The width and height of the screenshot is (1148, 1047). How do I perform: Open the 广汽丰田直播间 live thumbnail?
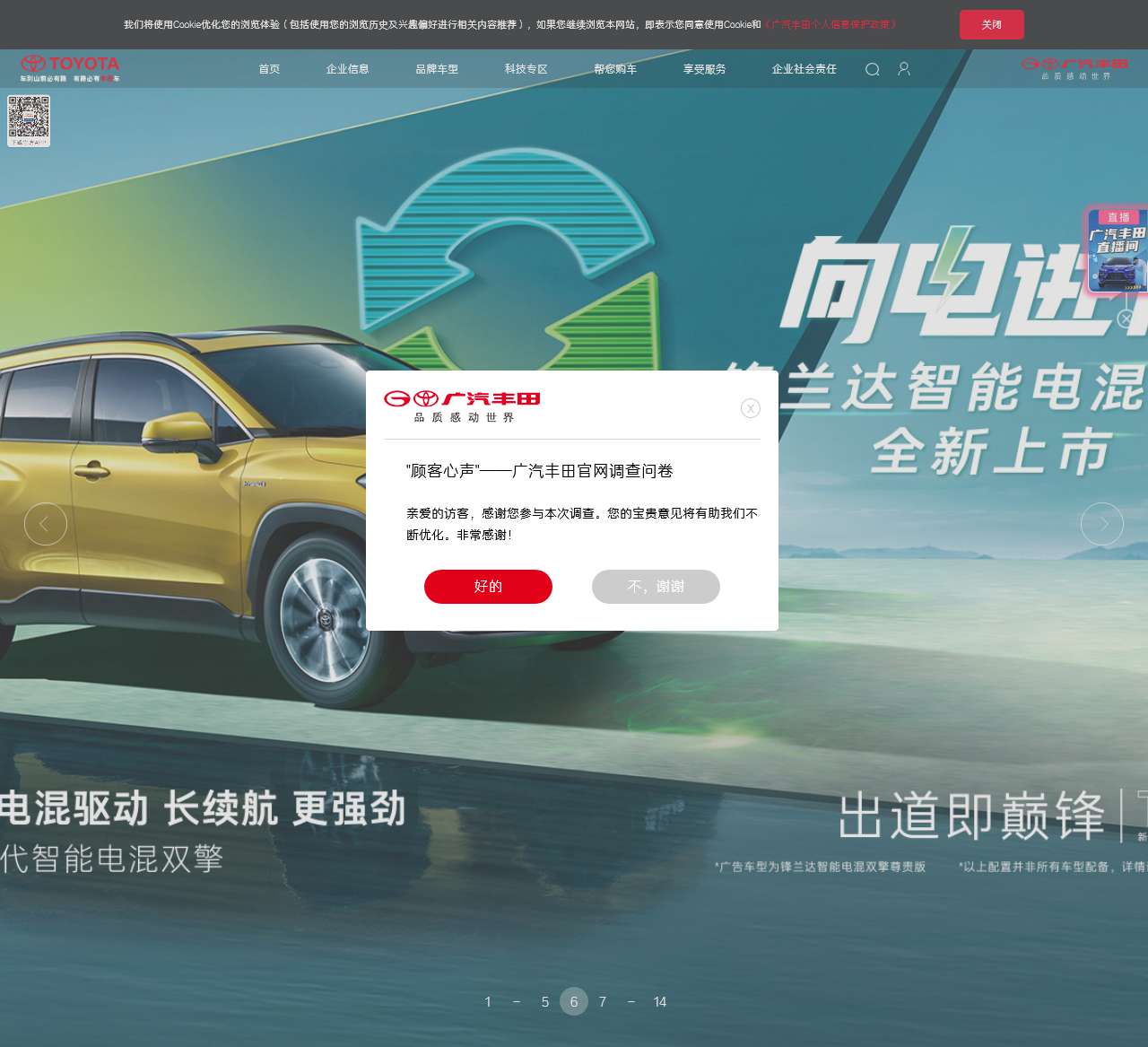pyautogui.click(x=1117, y=251)
